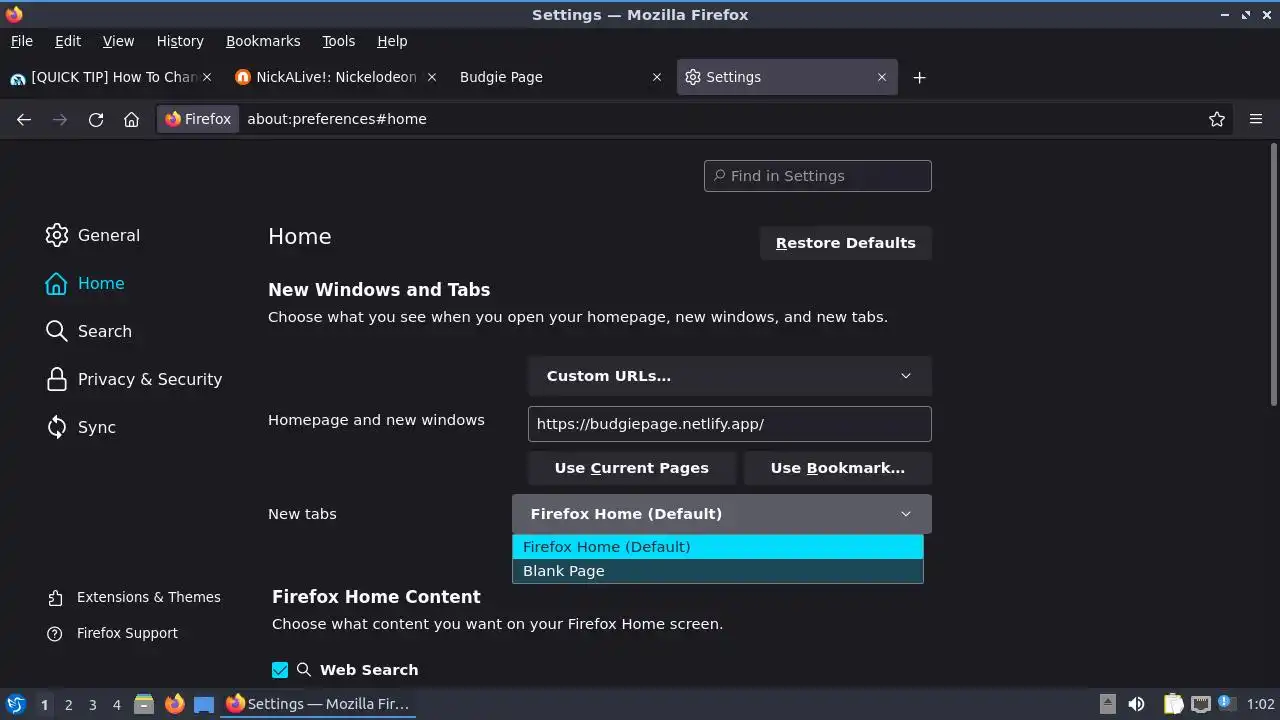1280x720 pixels.
Task: Click the removable media tray icon
Action: 1107,704
